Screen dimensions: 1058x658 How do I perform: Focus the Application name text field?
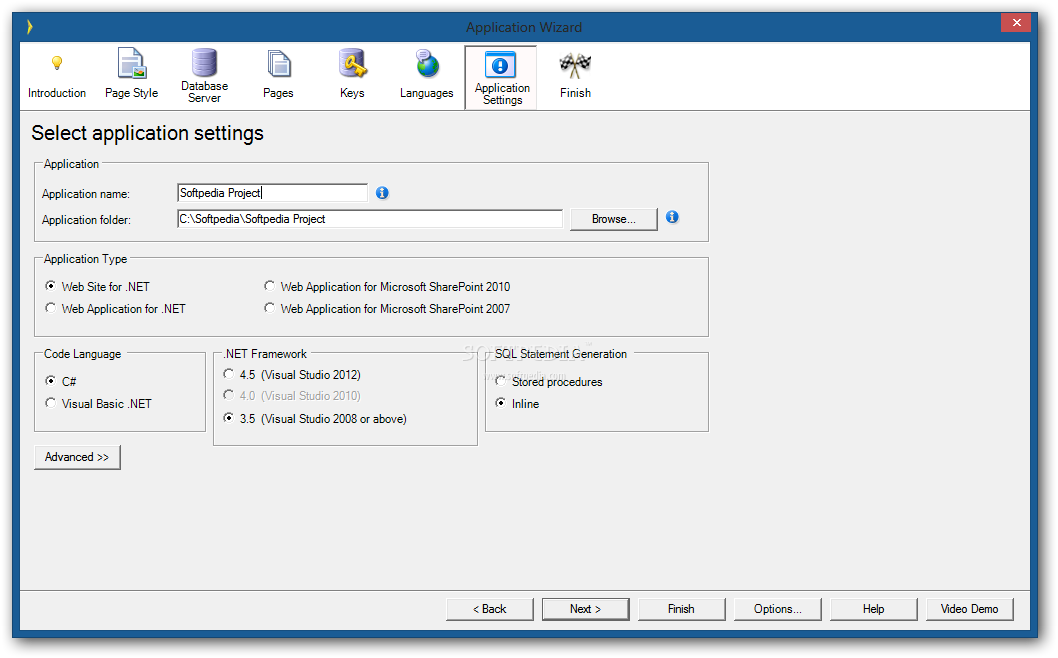[x=273, y=193]
